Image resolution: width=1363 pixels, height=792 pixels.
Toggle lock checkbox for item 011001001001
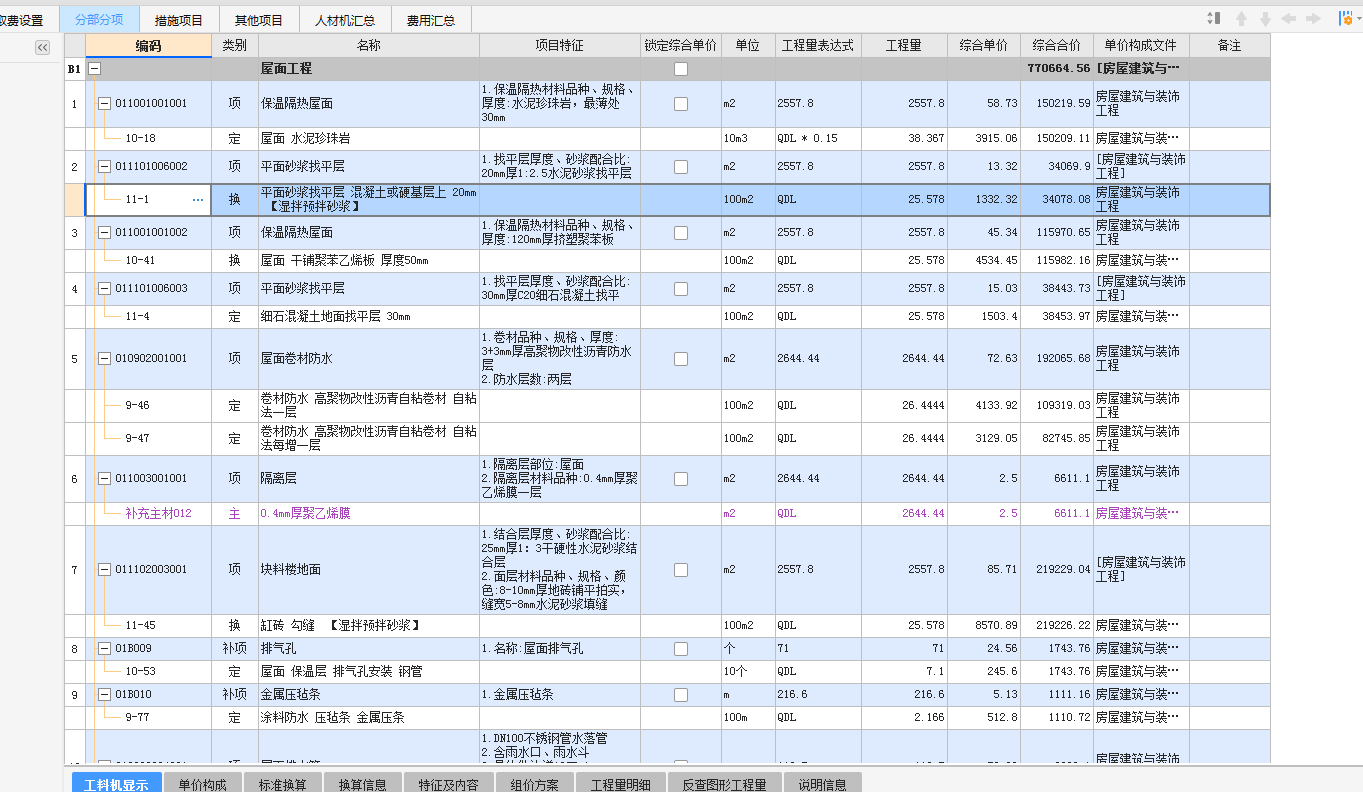[x=681, y=104]
